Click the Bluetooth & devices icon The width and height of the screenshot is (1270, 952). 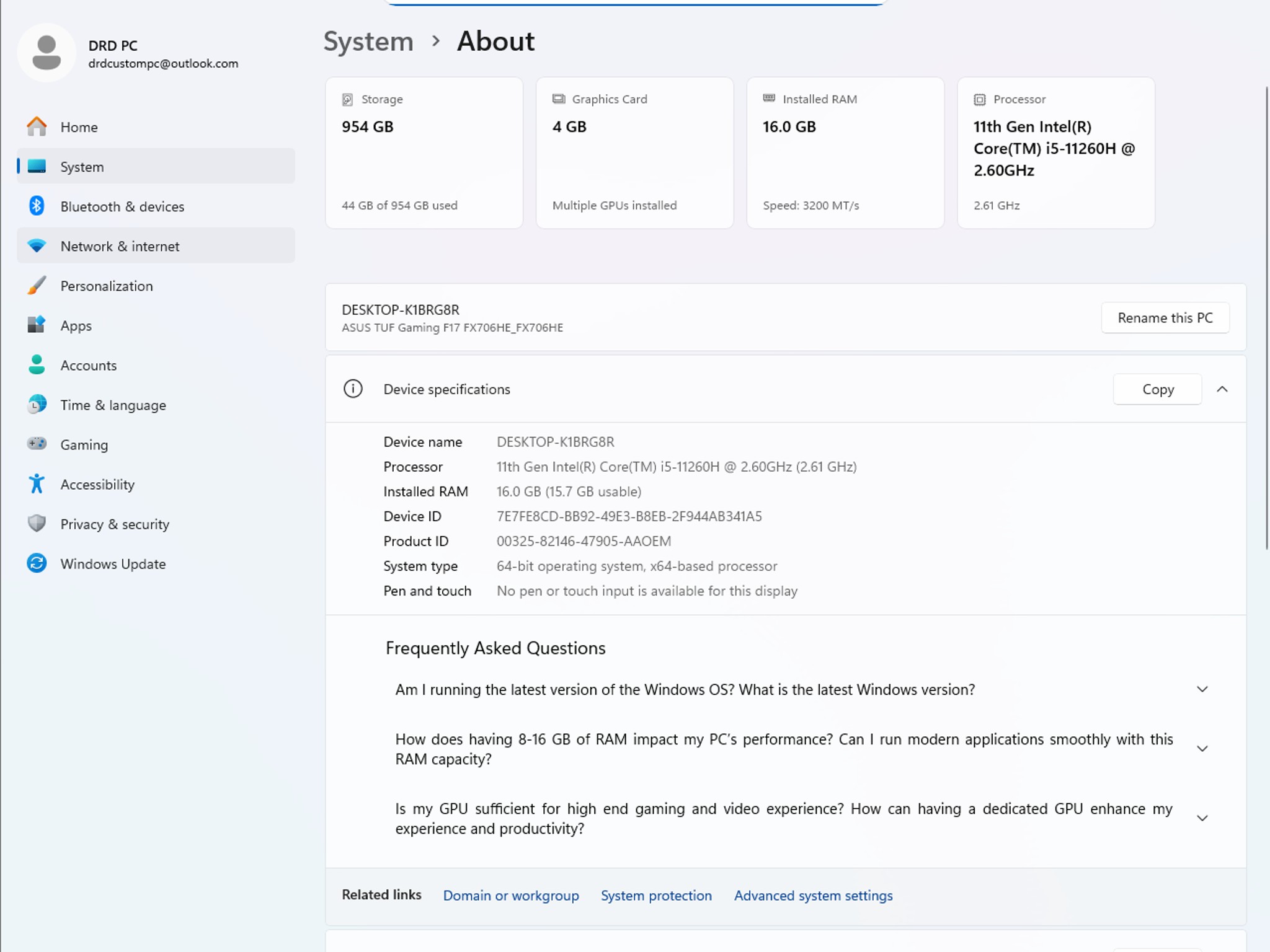[37, 206]
